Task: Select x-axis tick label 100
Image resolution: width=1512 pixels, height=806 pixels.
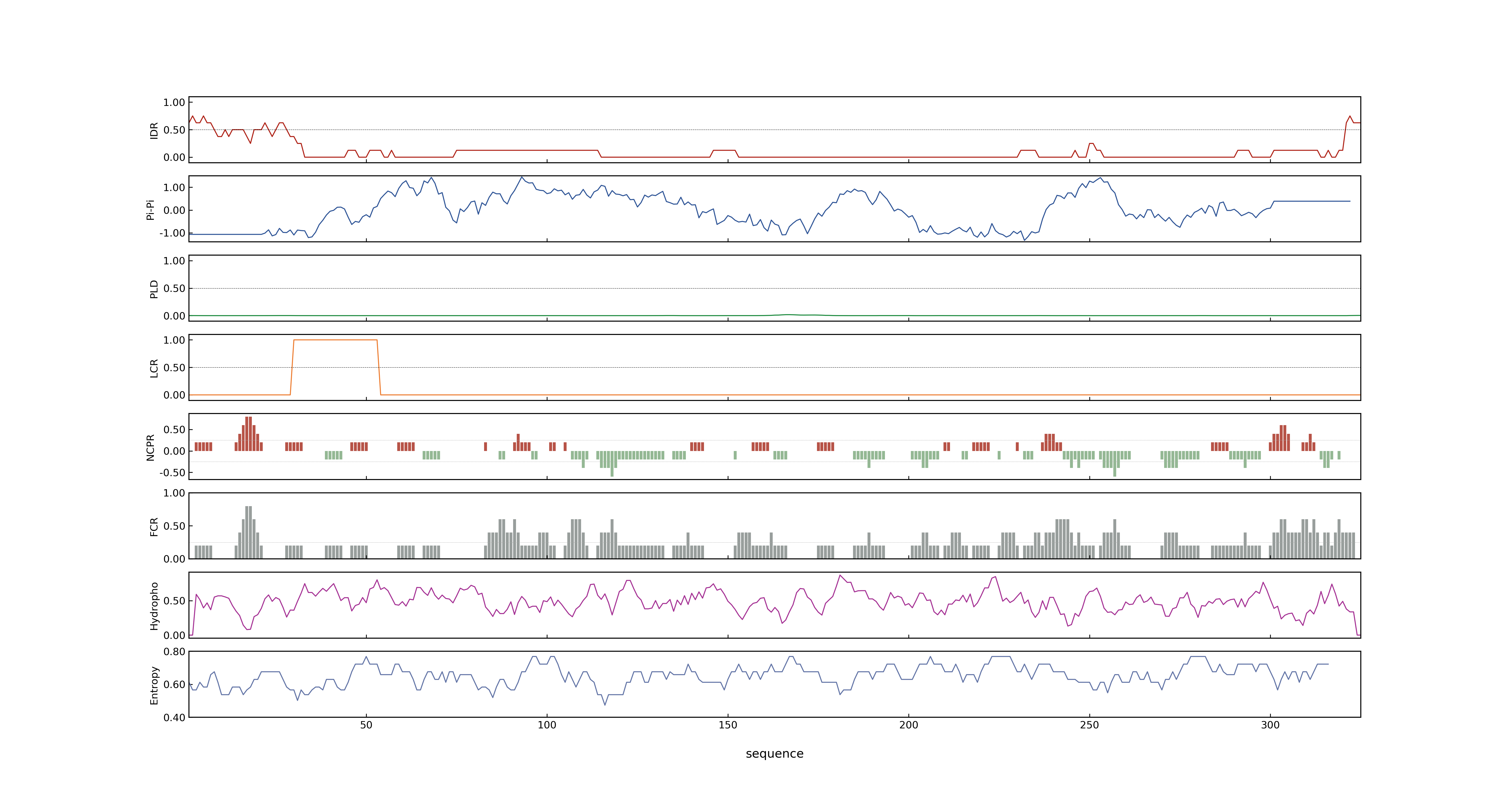Action: pyautogui.click(x=547, y=725)
